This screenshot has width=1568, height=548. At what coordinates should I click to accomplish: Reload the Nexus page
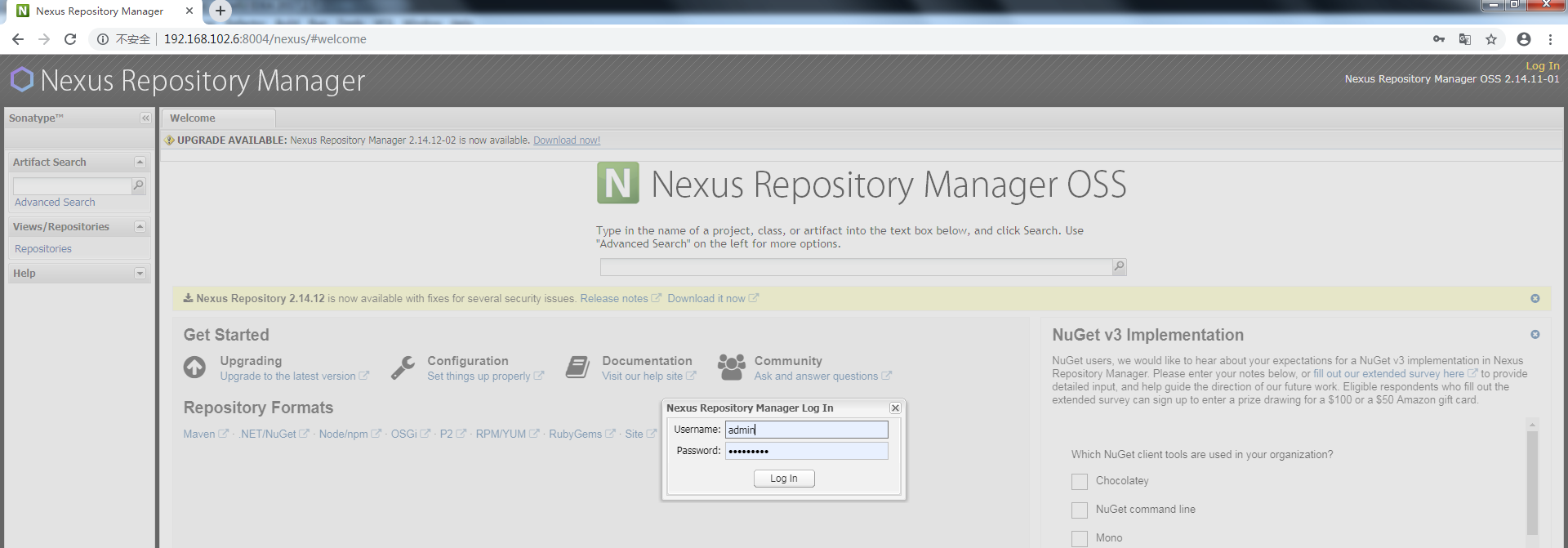70,39
